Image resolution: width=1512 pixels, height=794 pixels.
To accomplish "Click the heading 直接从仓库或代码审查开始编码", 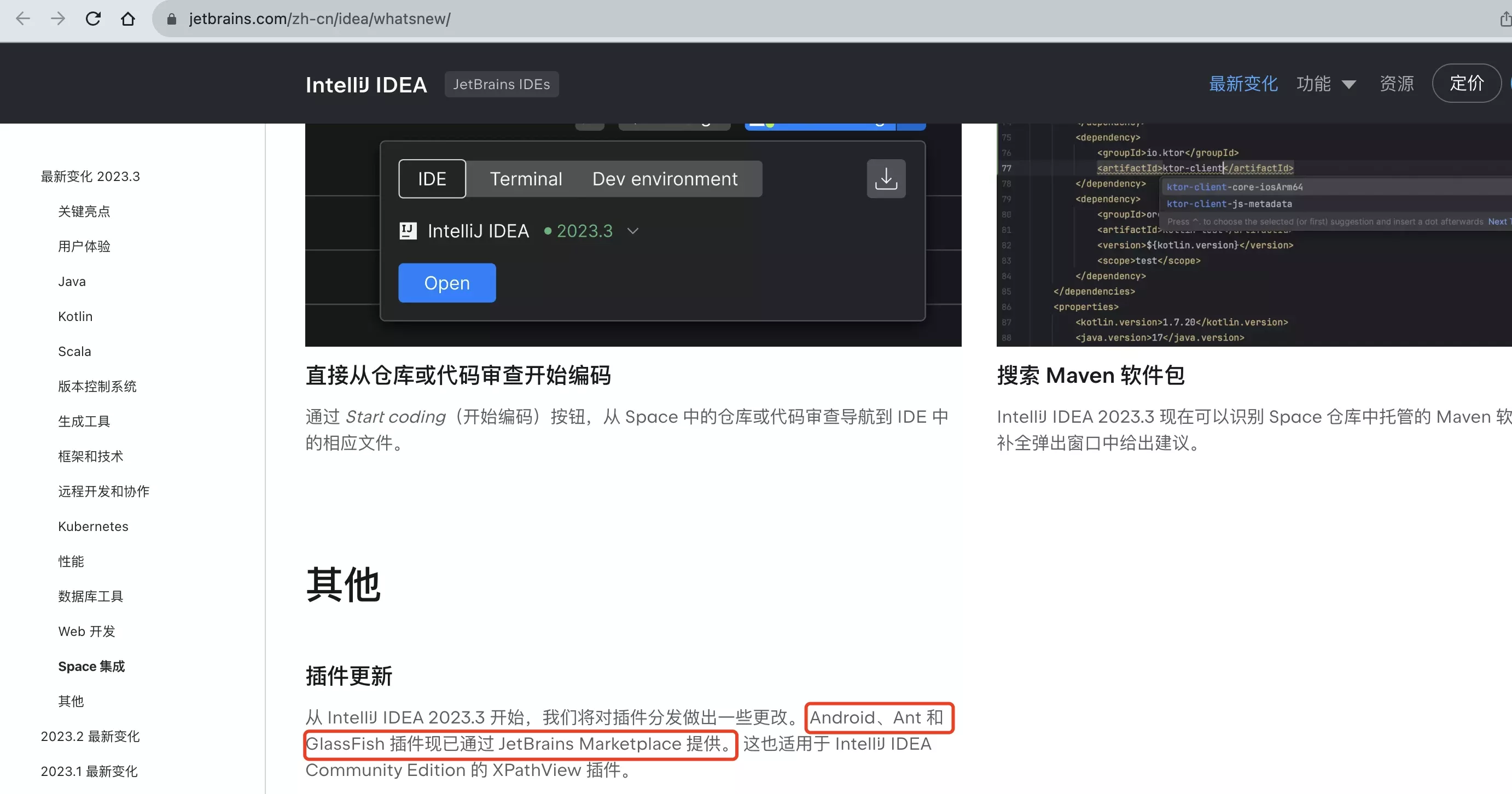I will (x=458, y=376).
